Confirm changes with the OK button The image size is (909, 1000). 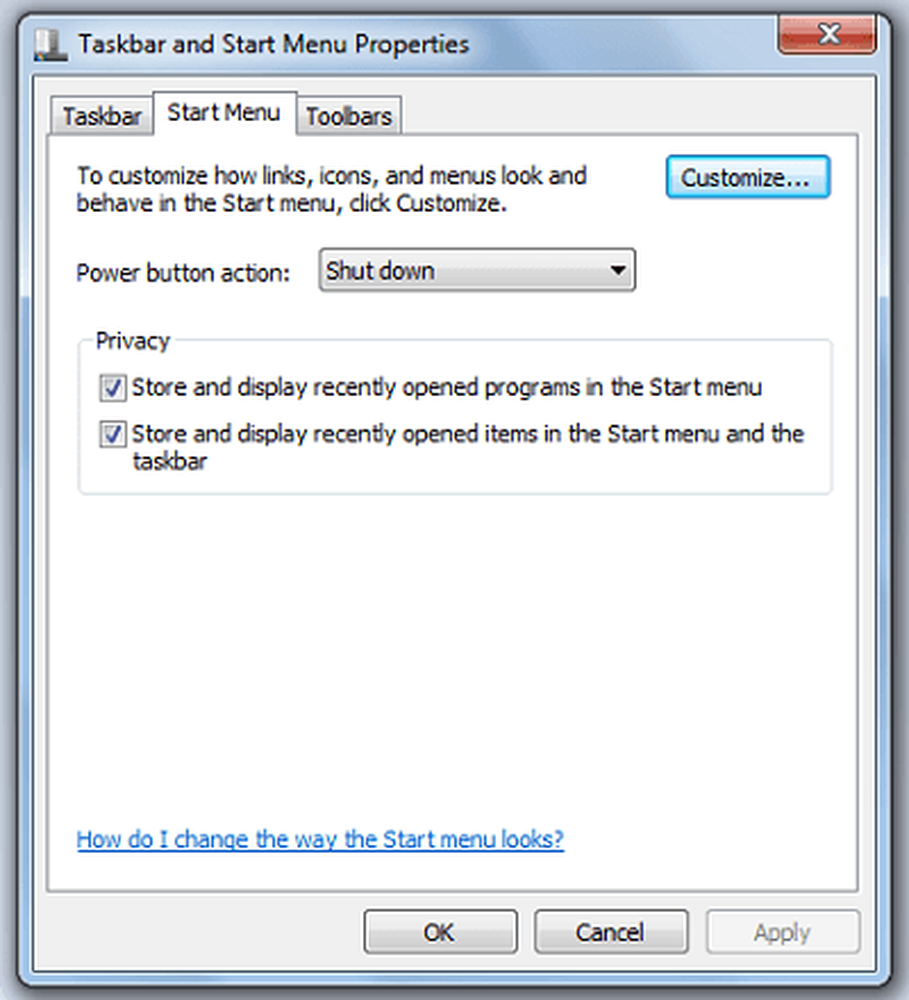(x=440, y=932)
